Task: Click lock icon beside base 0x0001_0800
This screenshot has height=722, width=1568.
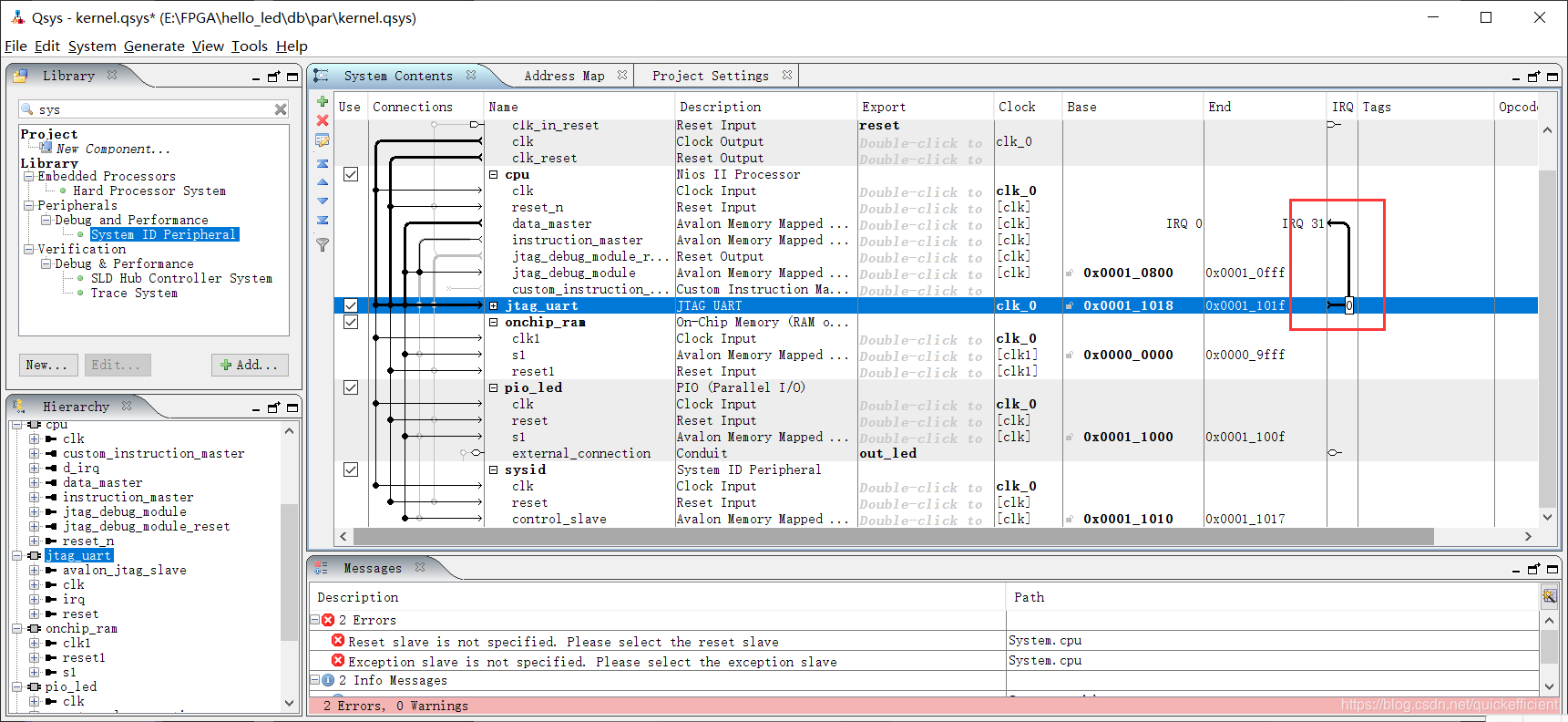Action: [1070, 273]
